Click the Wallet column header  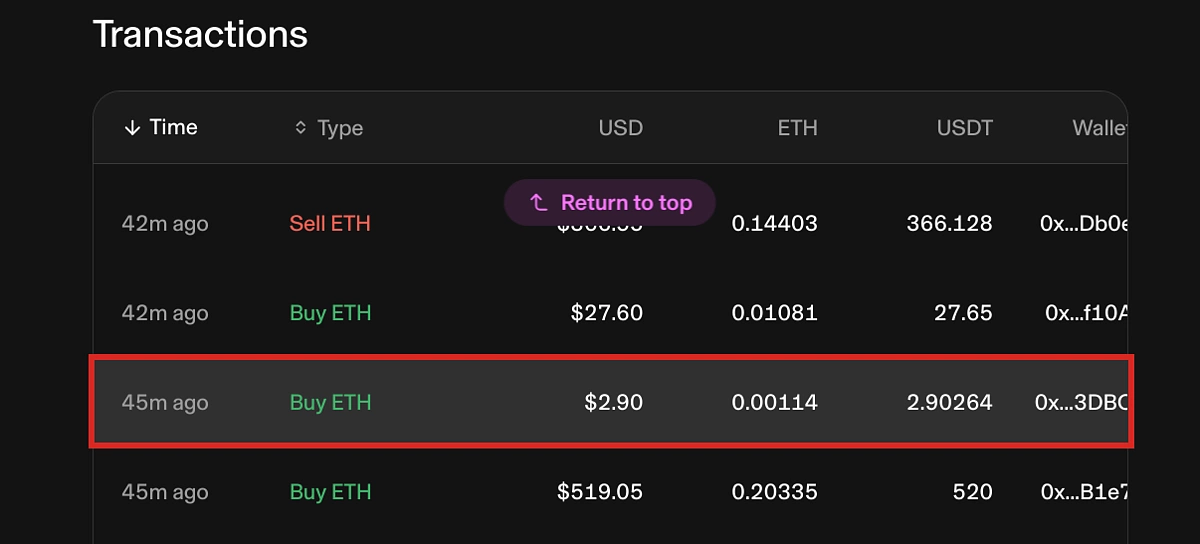[x=1100, y=128]
